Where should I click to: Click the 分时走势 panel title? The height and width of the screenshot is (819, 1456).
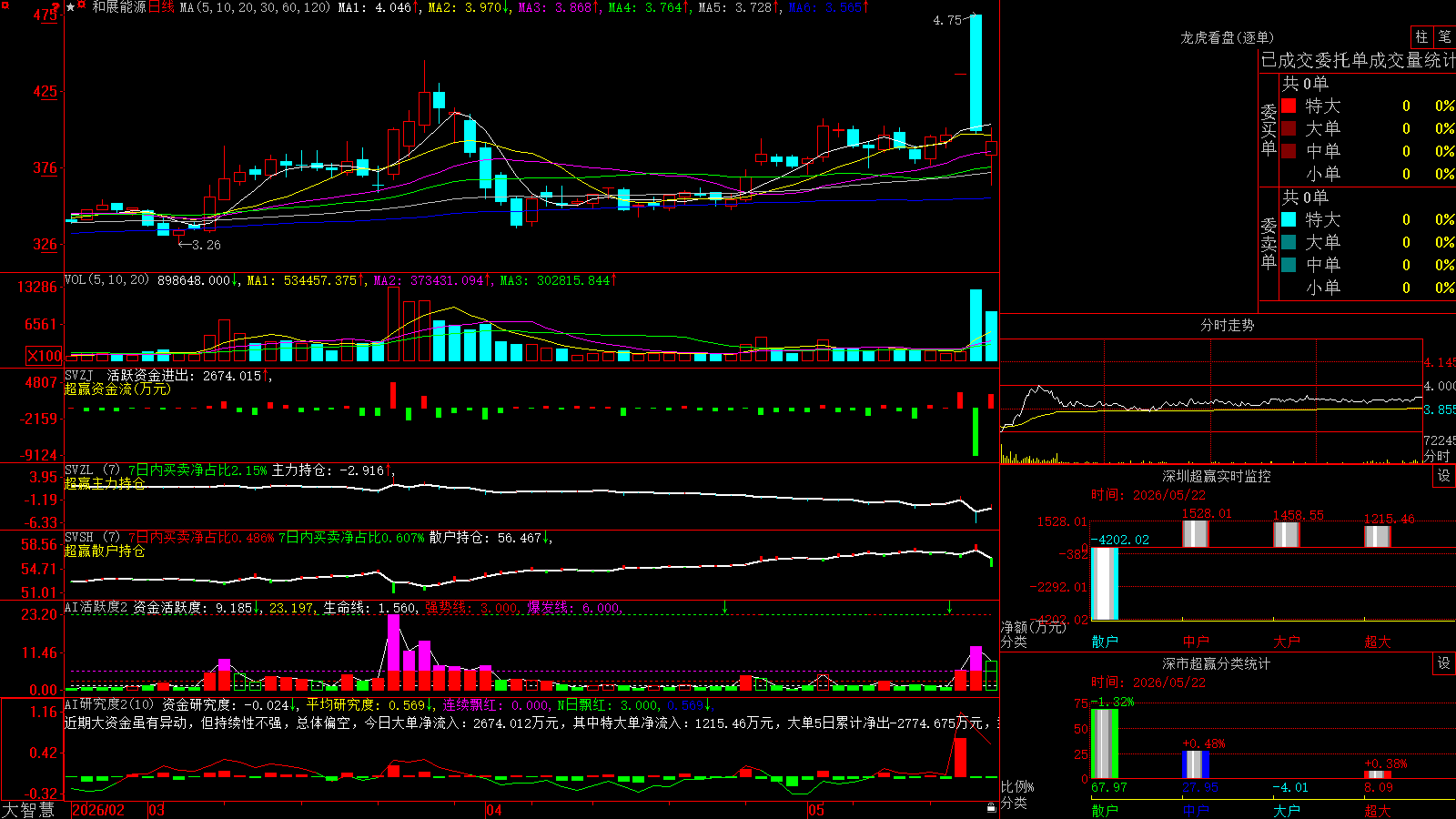[1227, 325]
